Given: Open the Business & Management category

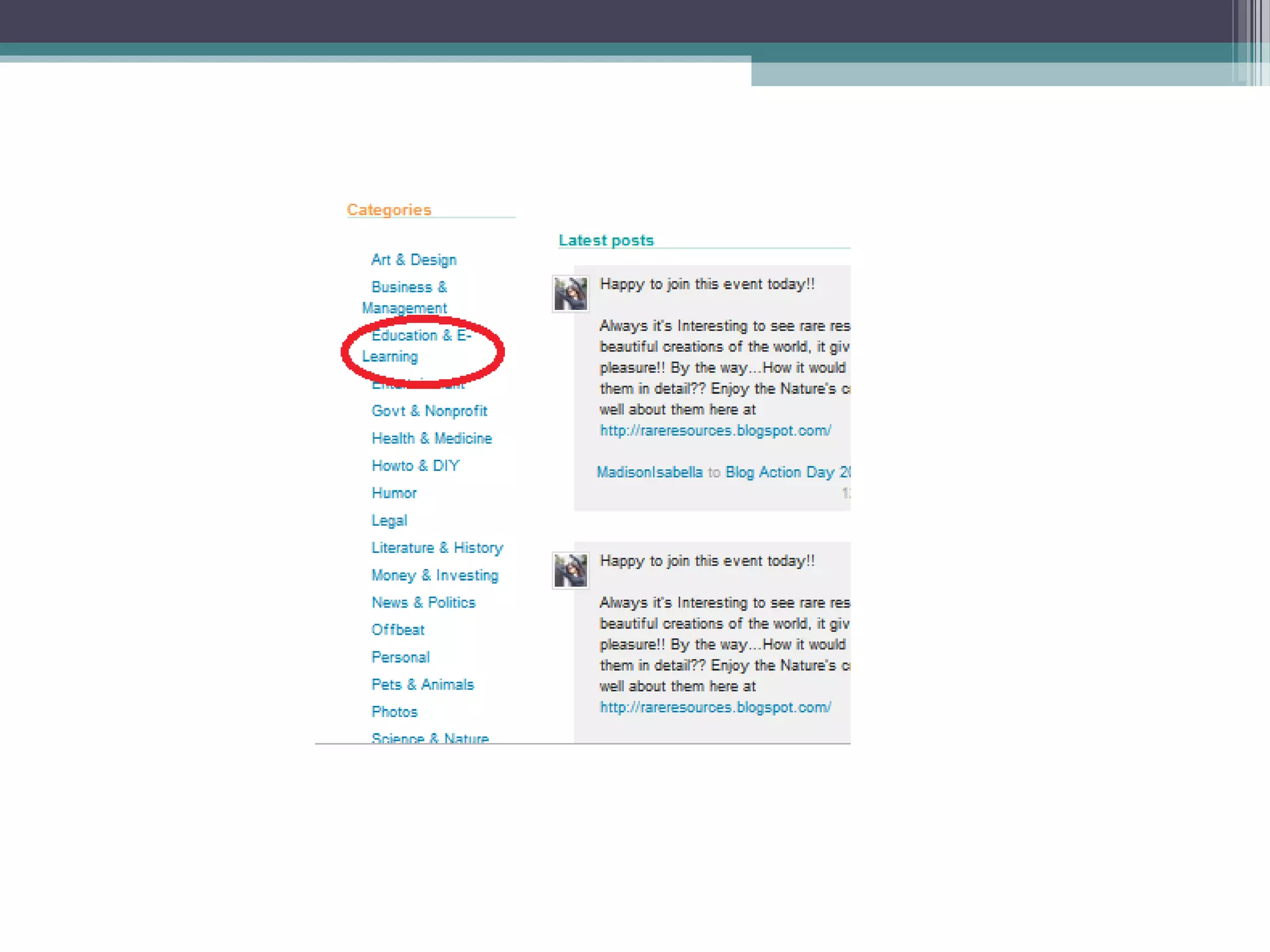Looking at the screenshot, I should point(409,288).
